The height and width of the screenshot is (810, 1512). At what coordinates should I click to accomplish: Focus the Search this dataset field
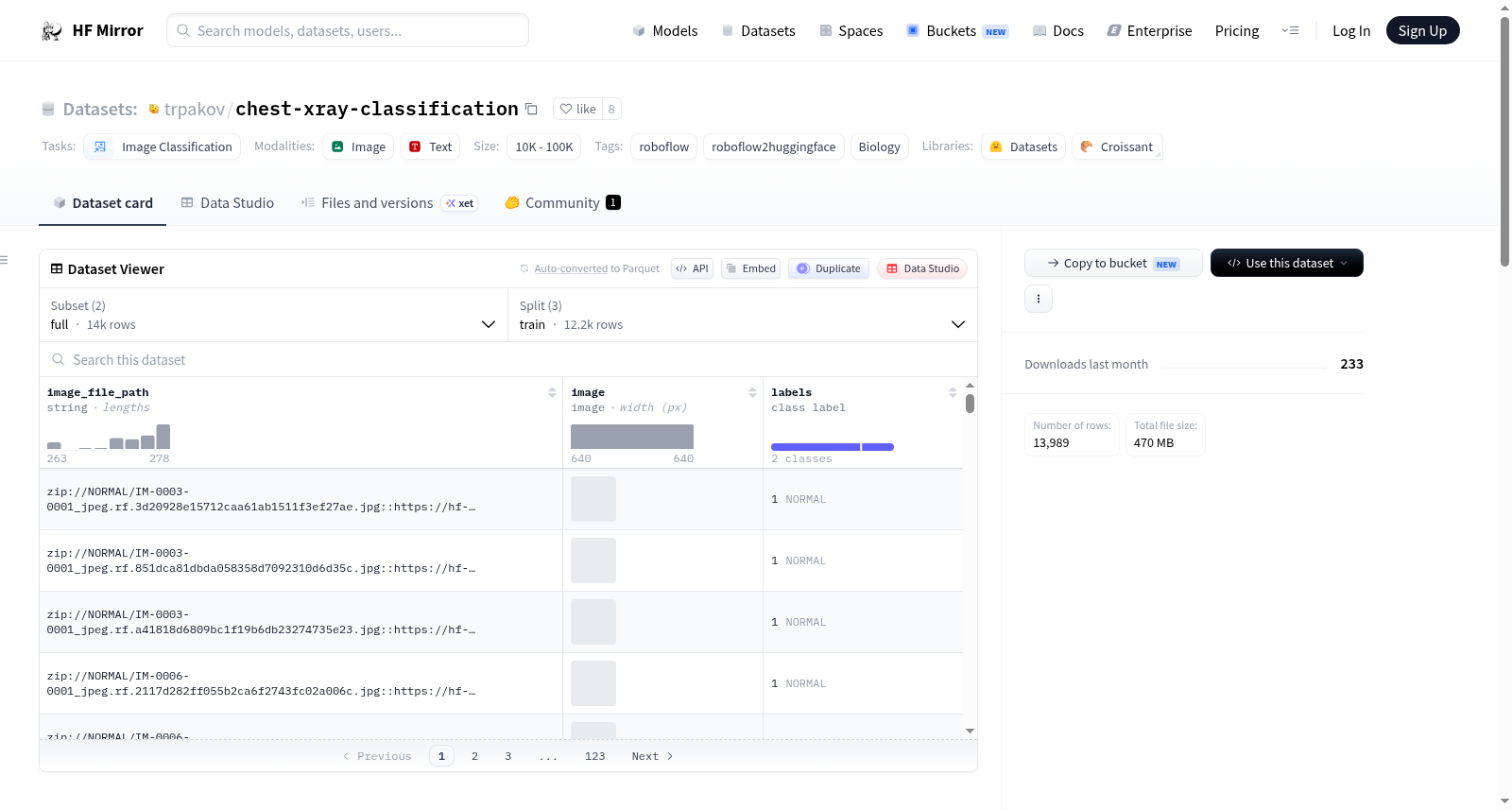tap(508, 360)
